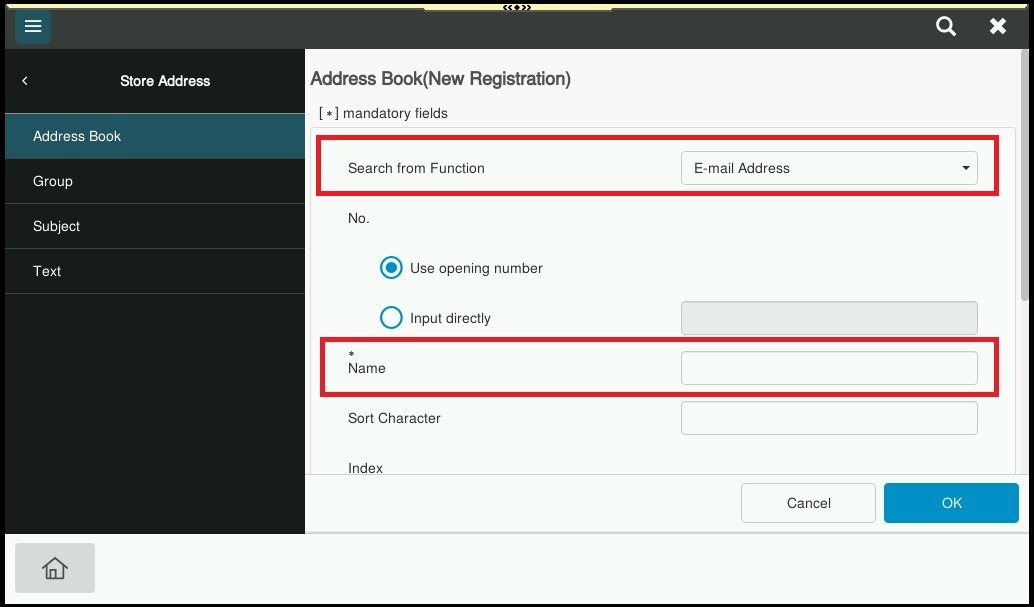The width and height of the screenshot is (1034, 607).
Task: Open the Group sidebar item
Action: tap(155, 181)
